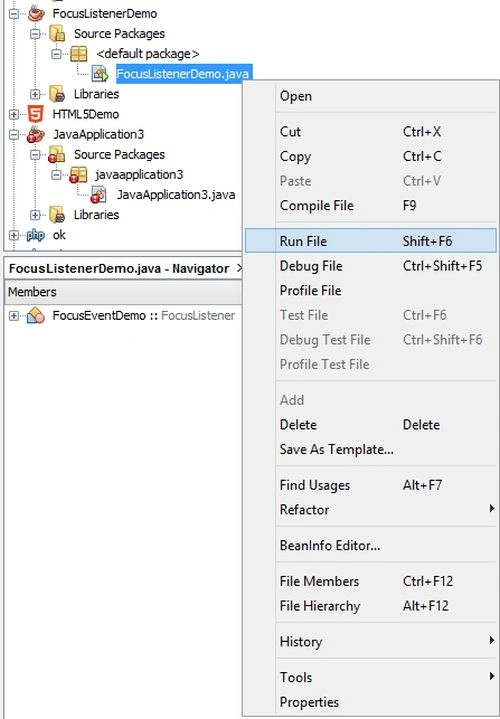
Task: Click the default package icon
Action: [x=78, y=54]
